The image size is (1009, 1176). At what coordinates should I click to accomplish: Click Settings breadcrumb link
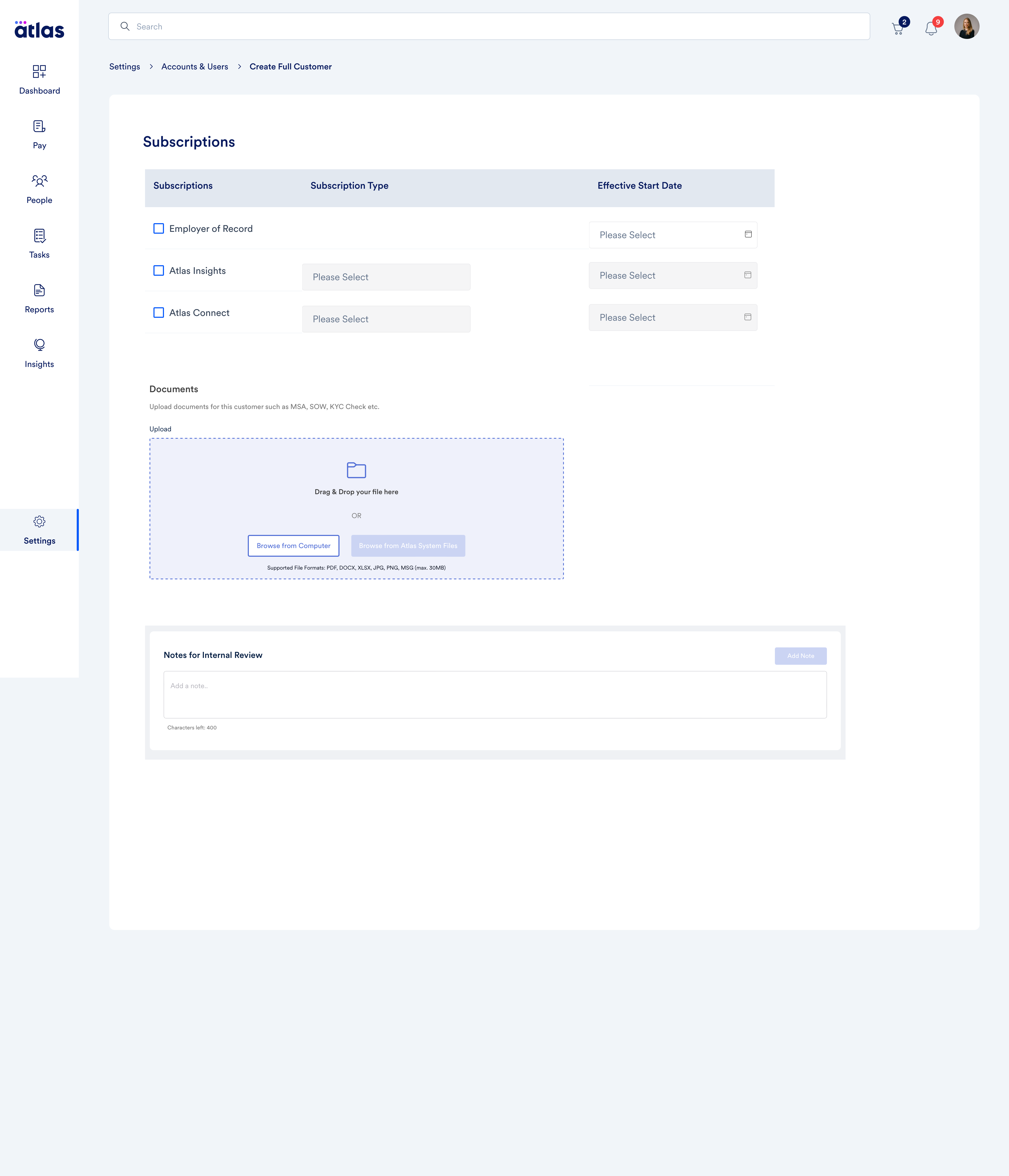pyautogui.click(x=124, y=67)
